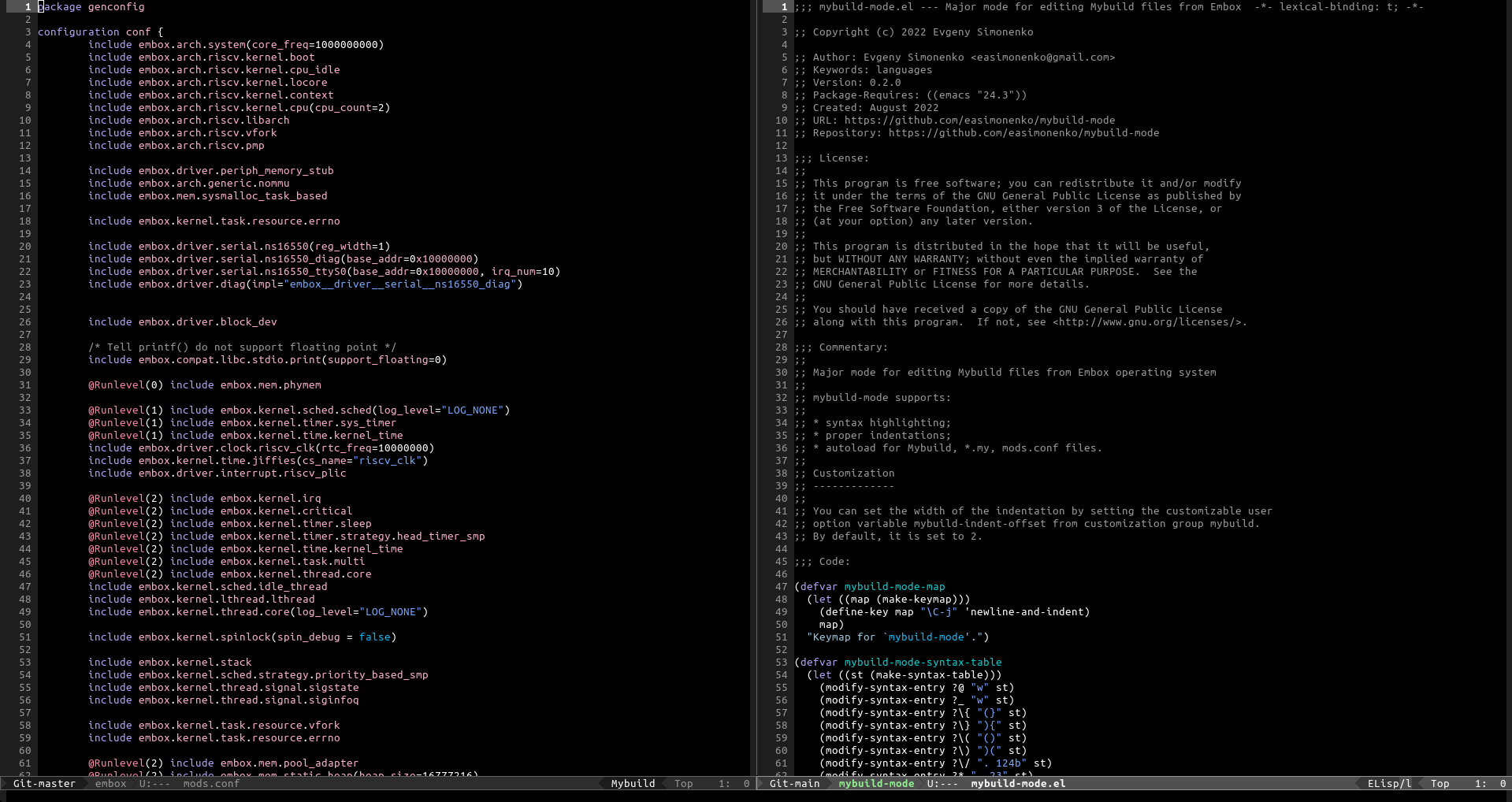Viewport: 1512px width, 802px height.
Task: Click line 'include embox.kernel.thread.signal.siginfoq'
Action: point(224,700)
